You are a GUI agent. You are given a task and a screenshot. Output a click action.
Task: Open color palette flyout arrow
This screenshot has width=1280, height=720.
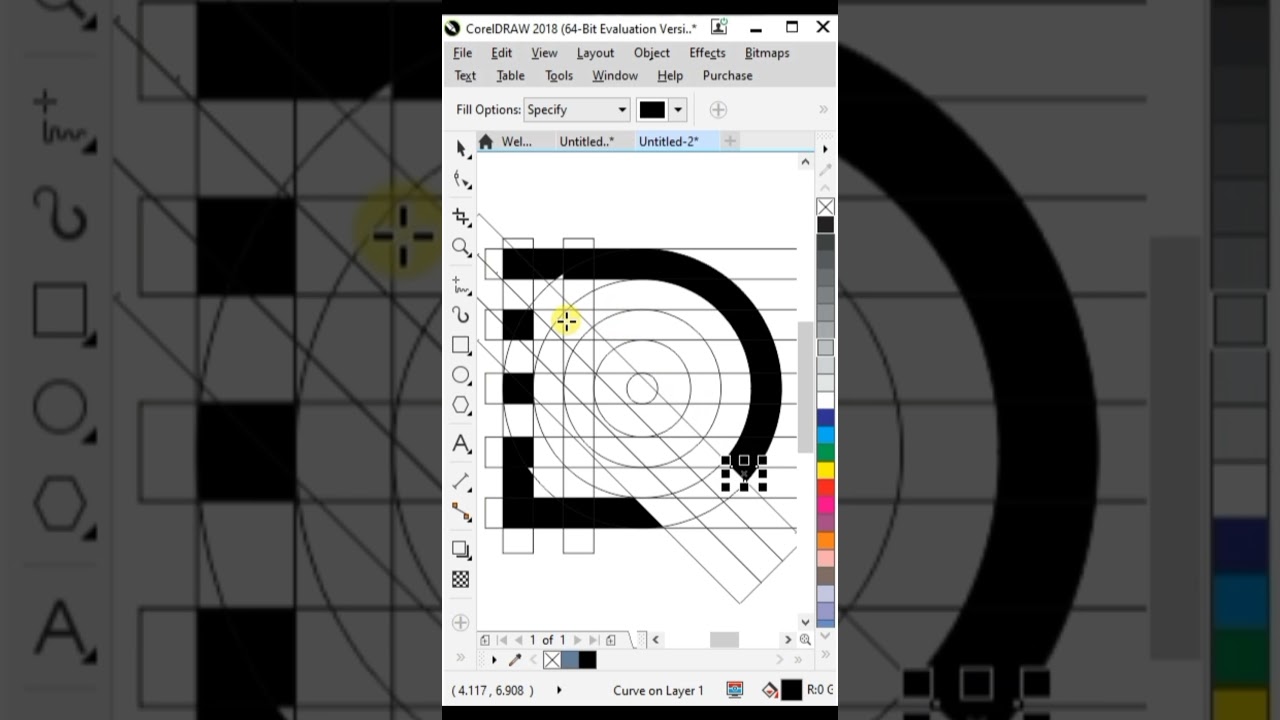[x=825, y=149]
